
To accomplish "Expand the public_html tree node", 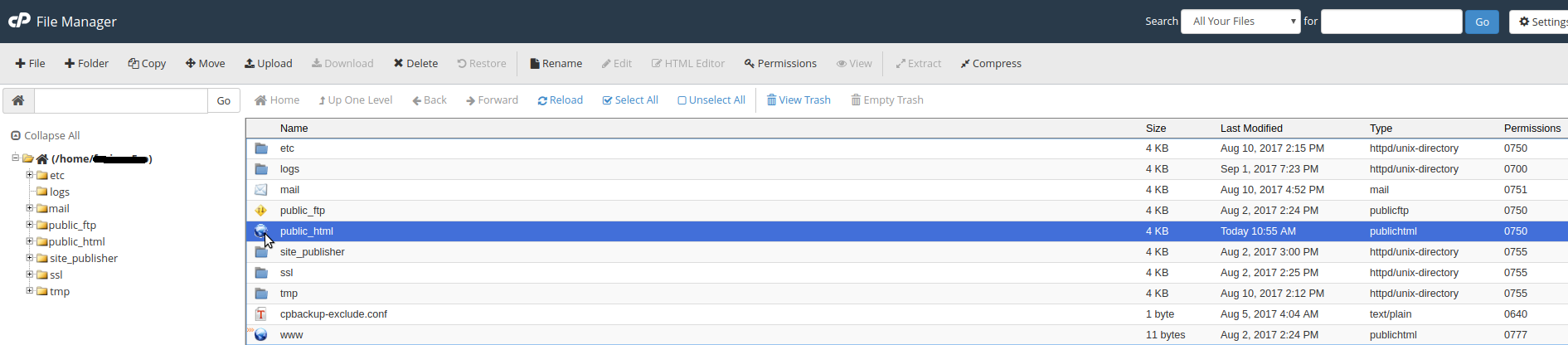I will [30, 241].
